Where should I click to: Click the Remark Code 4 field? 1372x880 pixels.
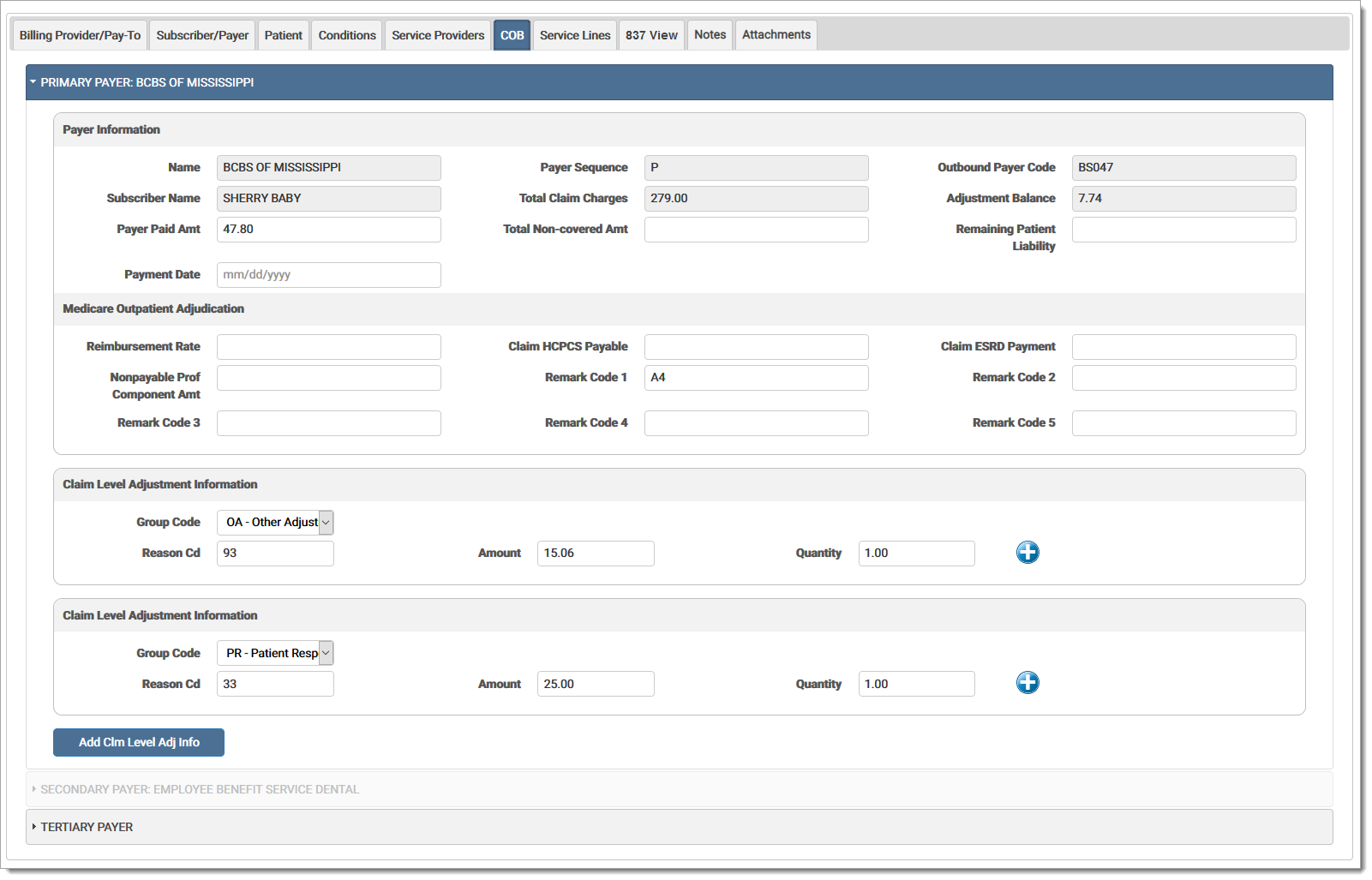coord(757,423)
